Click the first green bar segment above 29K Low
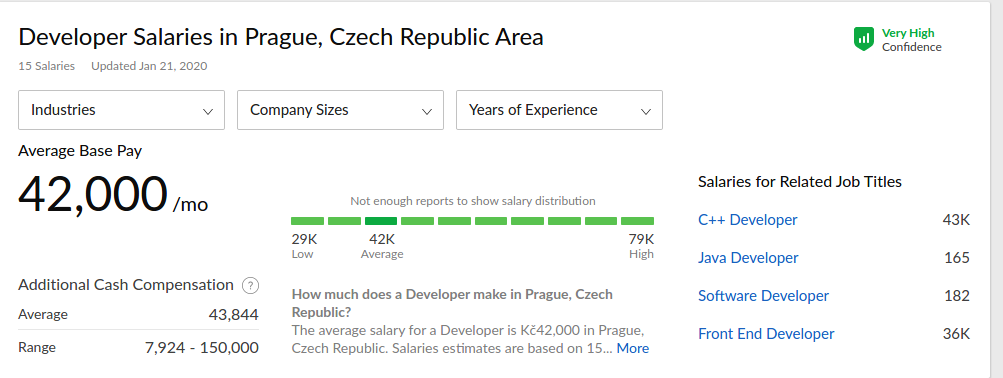Viewport: 1003px width, 378px height. pyautogui.click(x=307, y=221)
